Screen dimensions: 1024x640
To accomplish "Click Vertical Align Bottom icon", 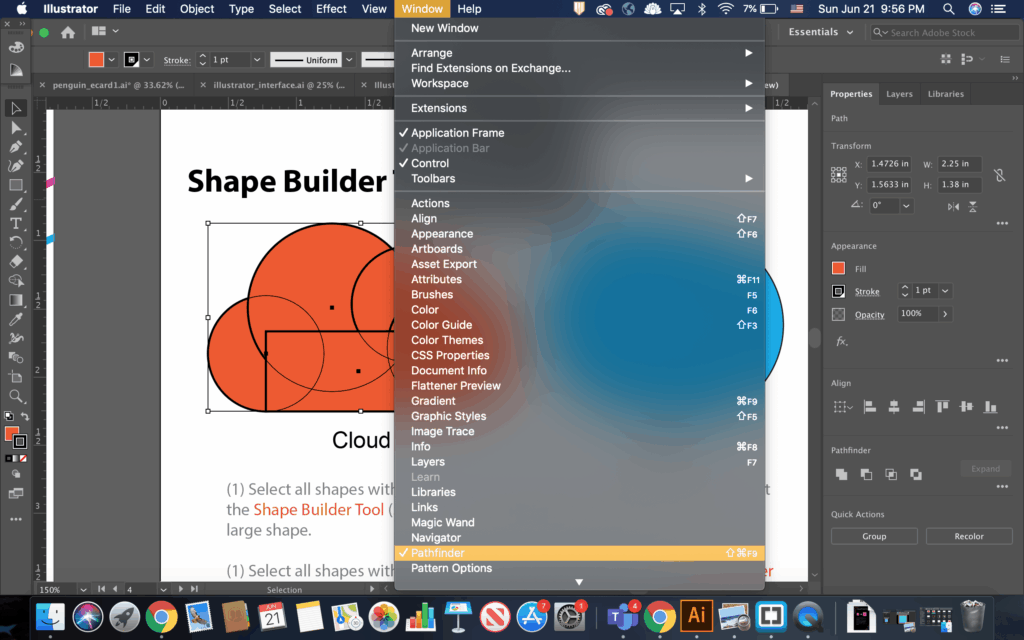I will (990, 407).
